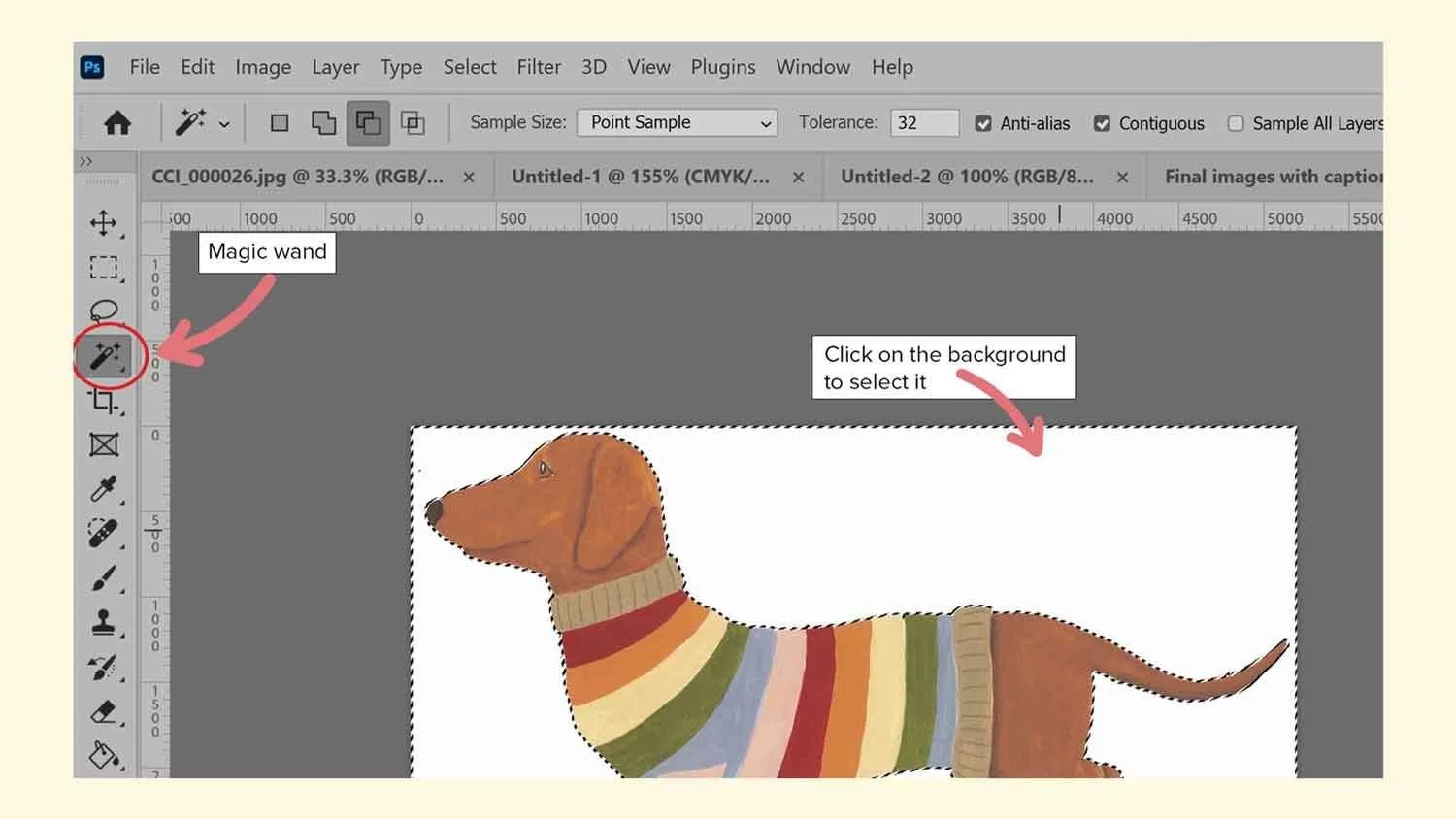This screenshot has width=1456, height=819.
Task: Select the History Brush tool
Action: 104,668
